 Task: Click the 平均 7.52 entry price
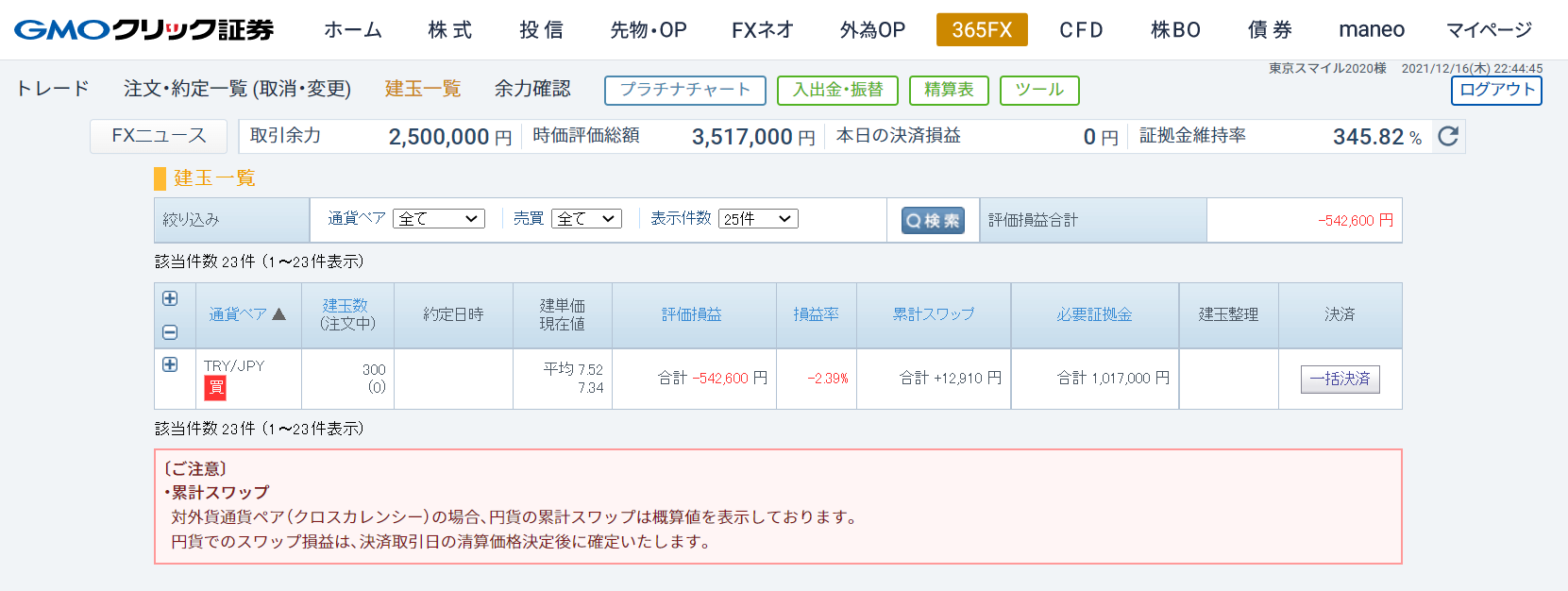point(573,369)
